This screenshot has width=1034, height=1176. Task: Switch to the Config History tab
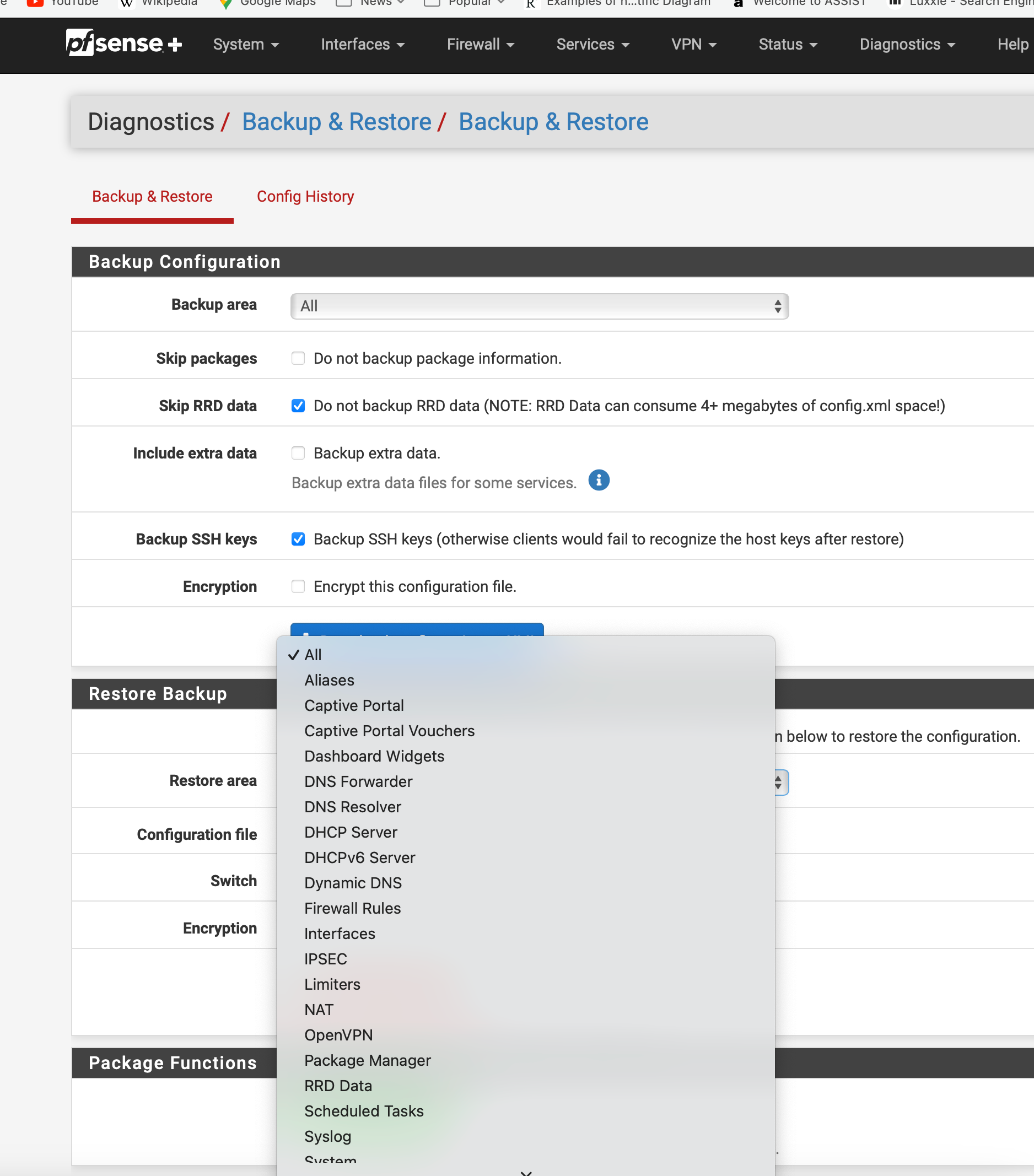[x=305, y=196]
